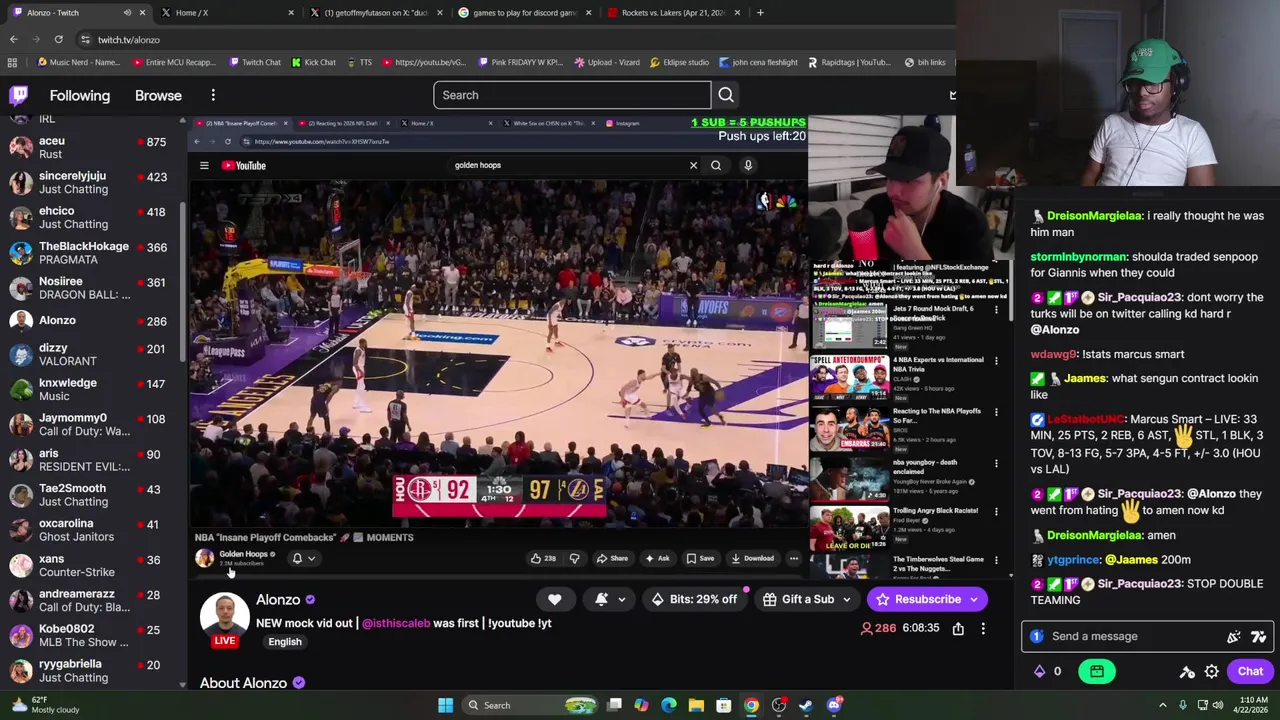This screenshot has width=1280, height=720.
Task: Click the Send a message chat field
Action: (x=1146, y=636)
